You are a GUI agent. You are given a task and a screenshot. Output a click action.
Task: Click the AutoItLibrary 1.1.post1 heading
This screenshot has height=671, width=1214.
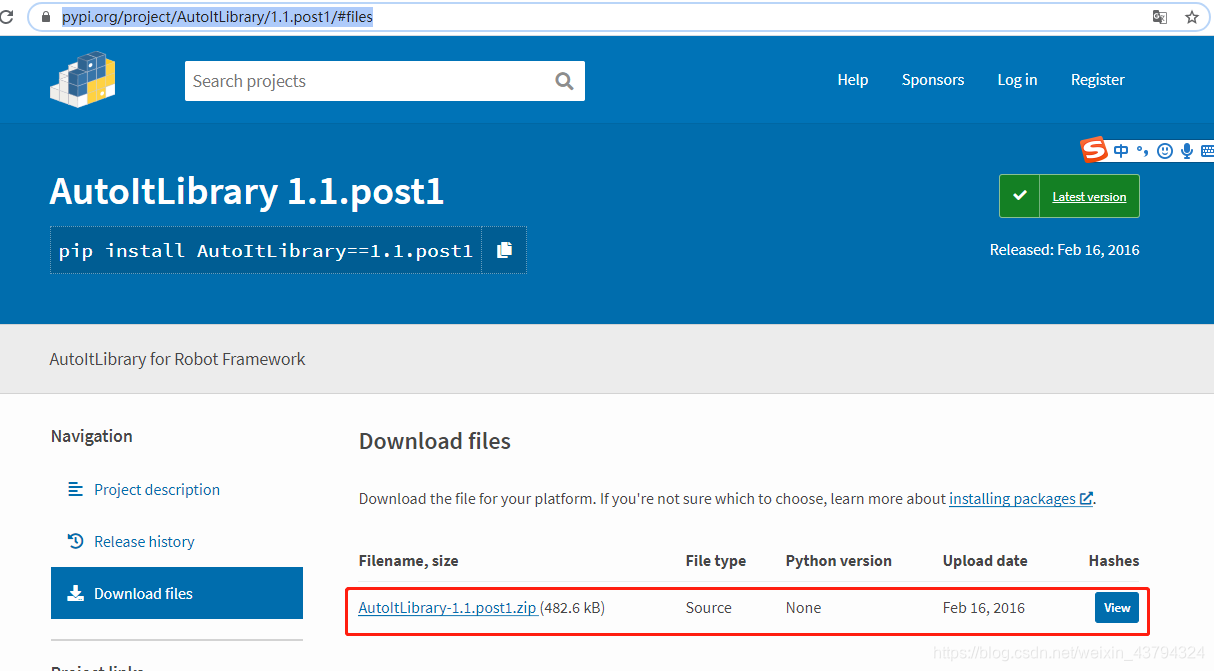pos(247,191)
